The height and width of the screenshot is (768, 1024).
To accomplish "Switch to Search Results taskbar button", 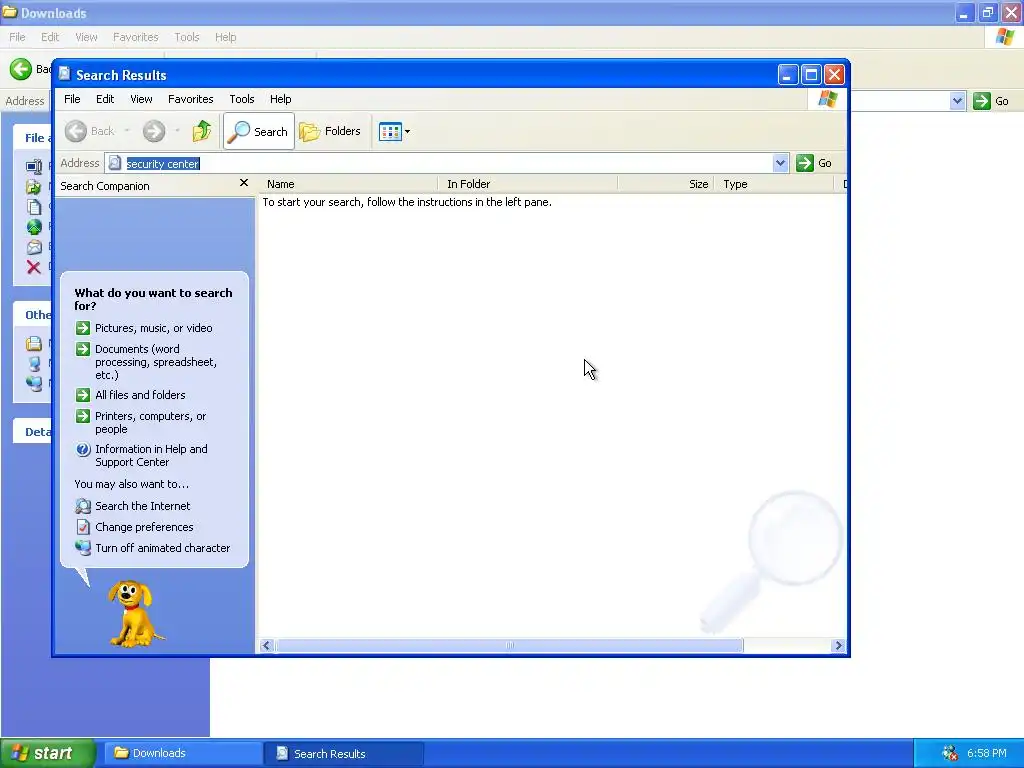I will coord(344,754).
